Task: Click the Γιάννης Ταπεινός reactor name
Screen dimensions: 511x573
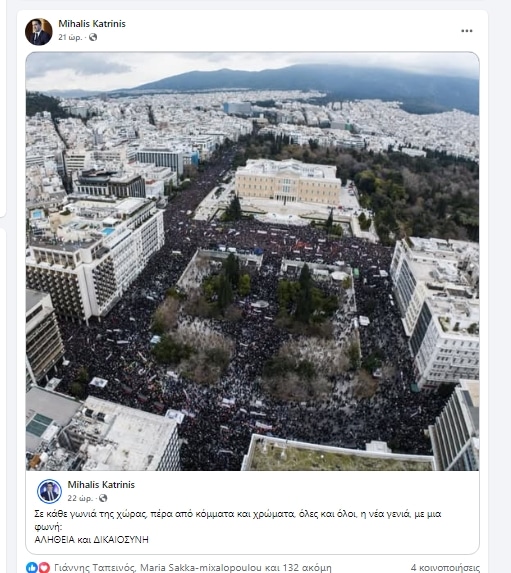Action: tap(94, 568)
